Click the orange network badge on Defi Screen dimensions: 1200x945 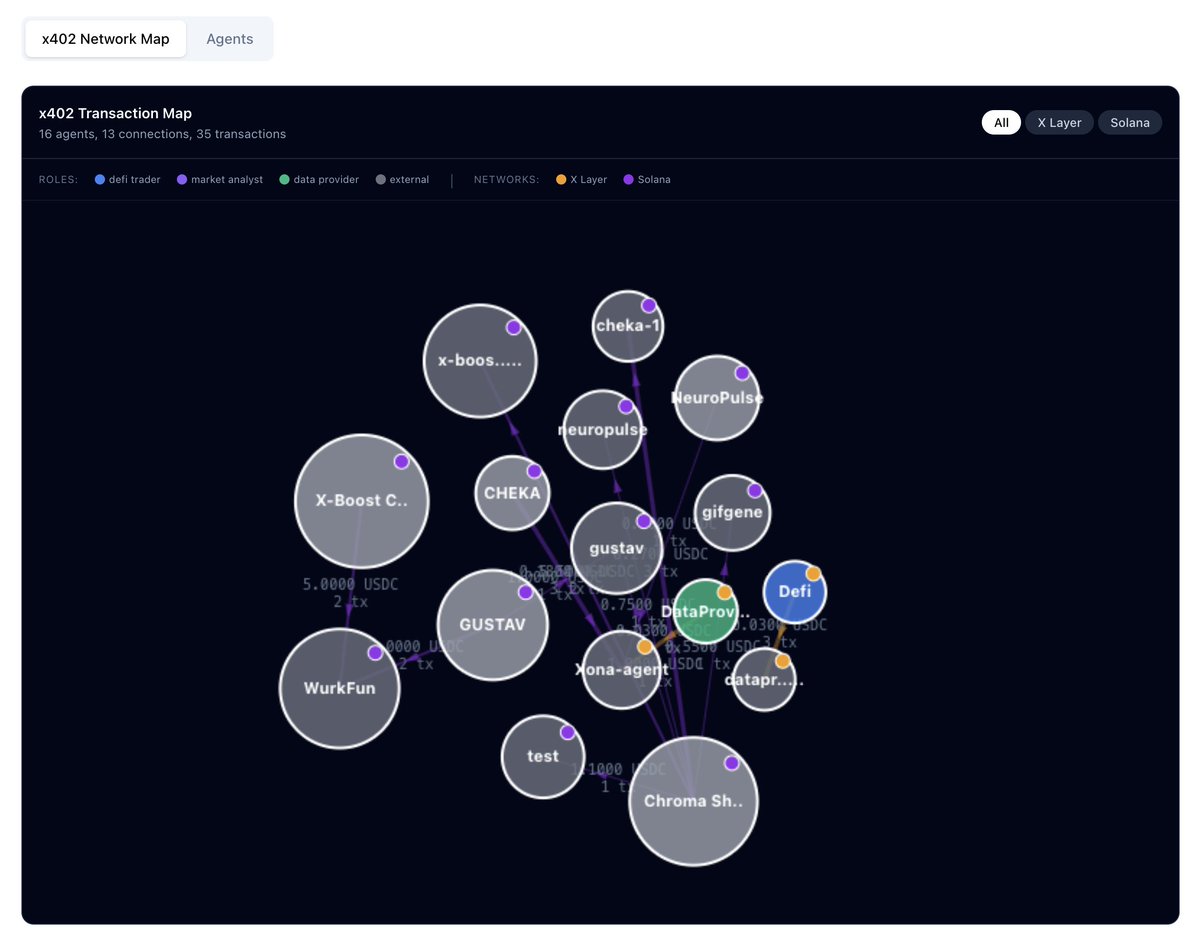(814, 574)
